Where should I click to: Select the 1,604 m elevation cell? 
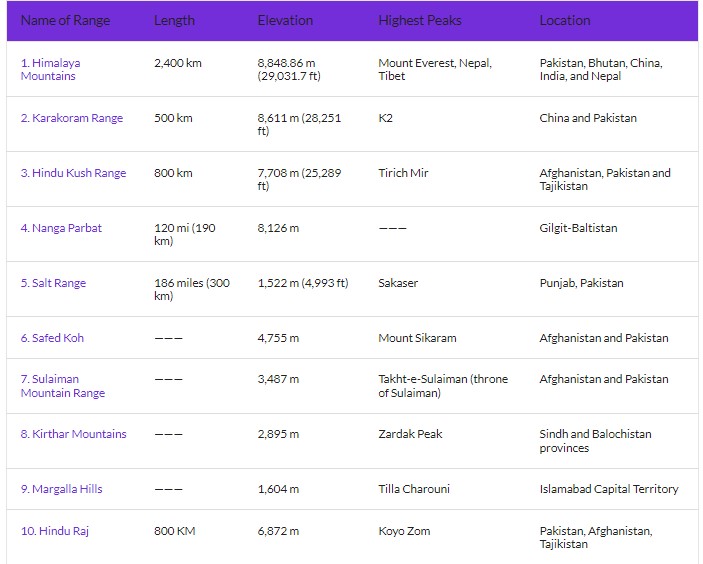(278, 489)
